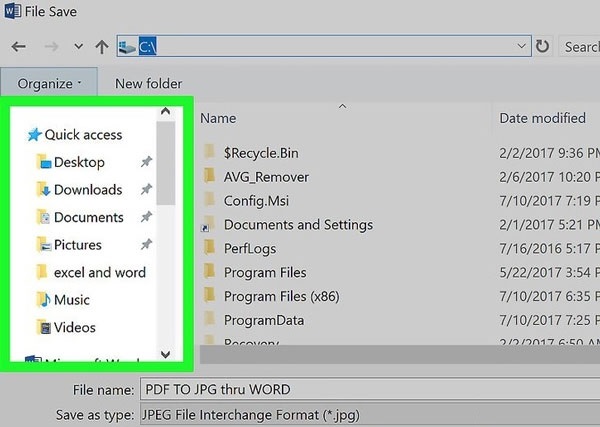
Task: Sort files by the Name column header
Action: [x=218, y=118]
